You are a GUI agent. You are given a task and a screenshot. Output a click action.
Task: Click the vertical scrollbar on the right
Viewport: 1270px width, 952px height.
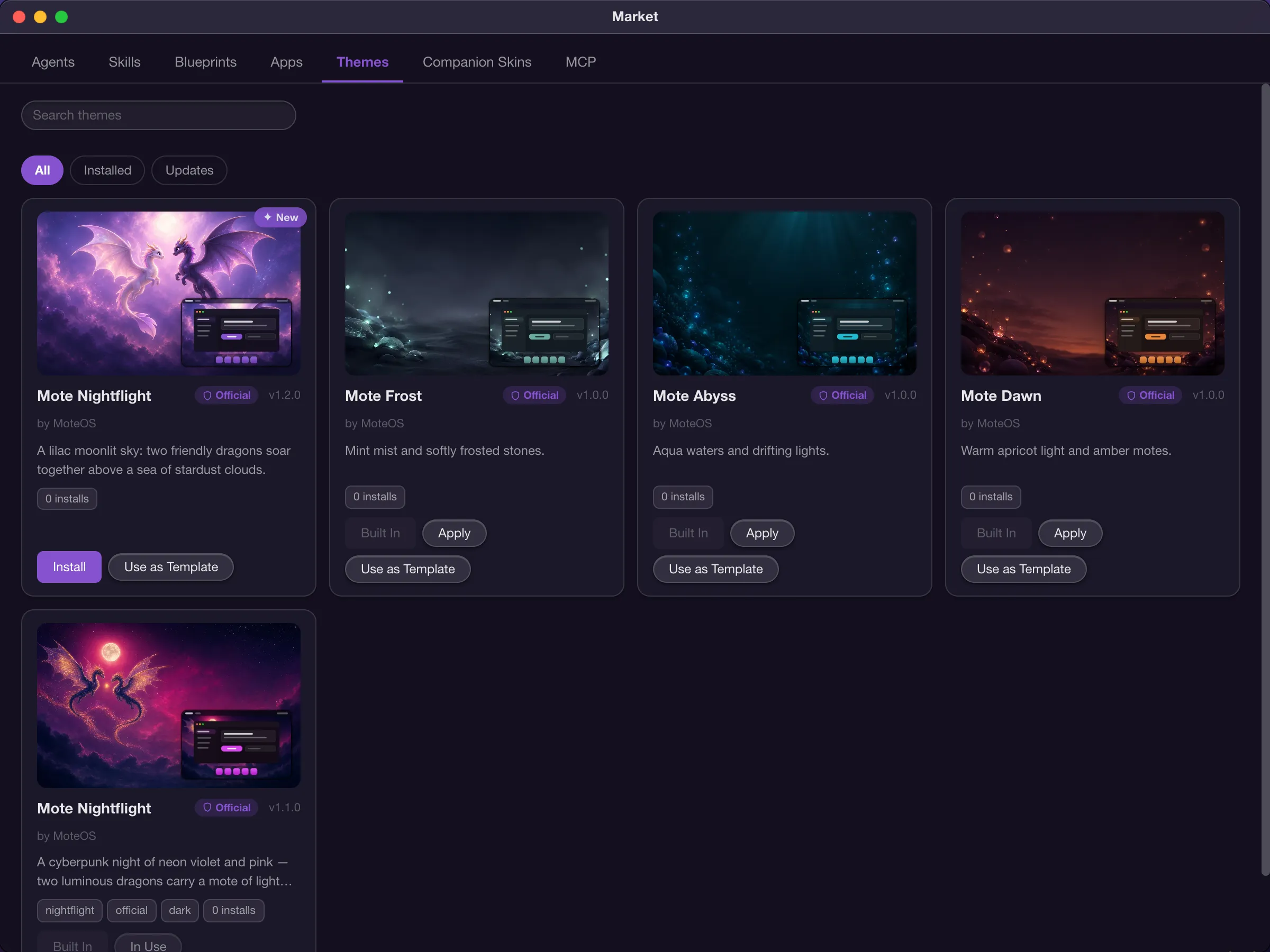pos(1265,480)
